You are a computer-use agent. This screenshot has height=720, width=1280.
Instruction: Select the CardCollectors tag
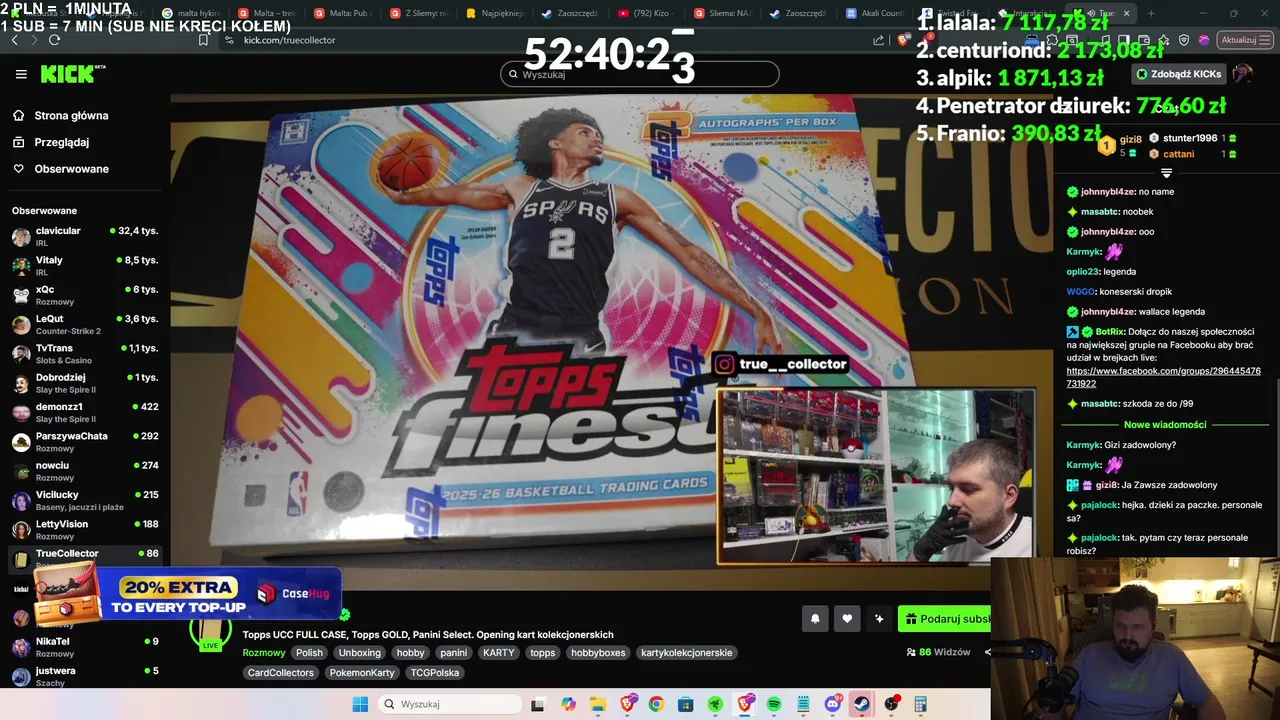[280, 673]
